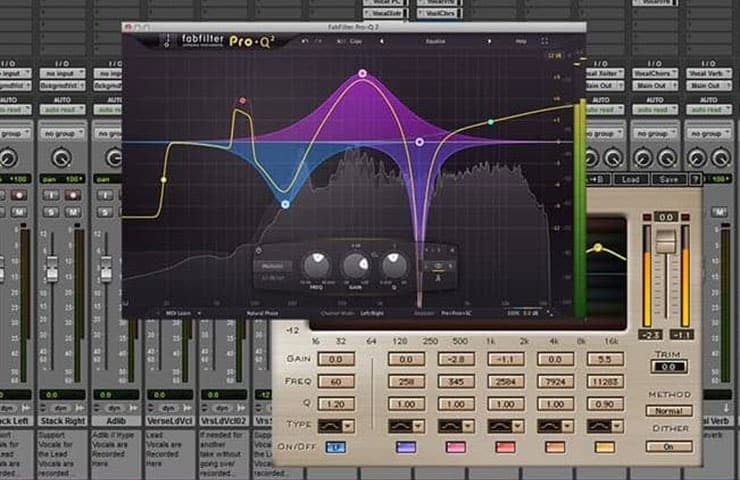This screenshot has height=480, width=740.
Task: Toggle the pink band On/Off button
Action: 455,447
